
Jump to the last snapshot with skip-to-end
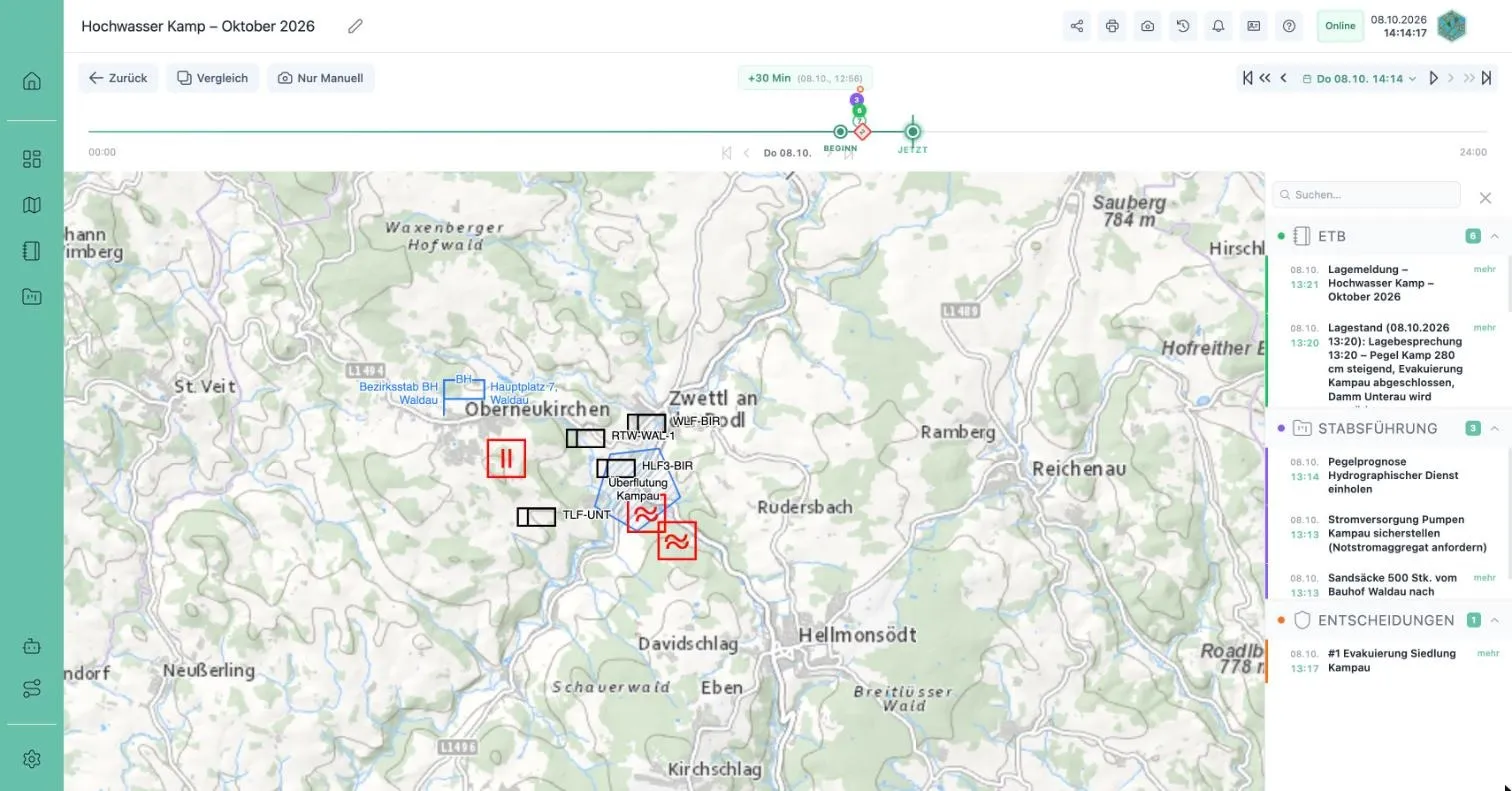[x=1487, y=78]
